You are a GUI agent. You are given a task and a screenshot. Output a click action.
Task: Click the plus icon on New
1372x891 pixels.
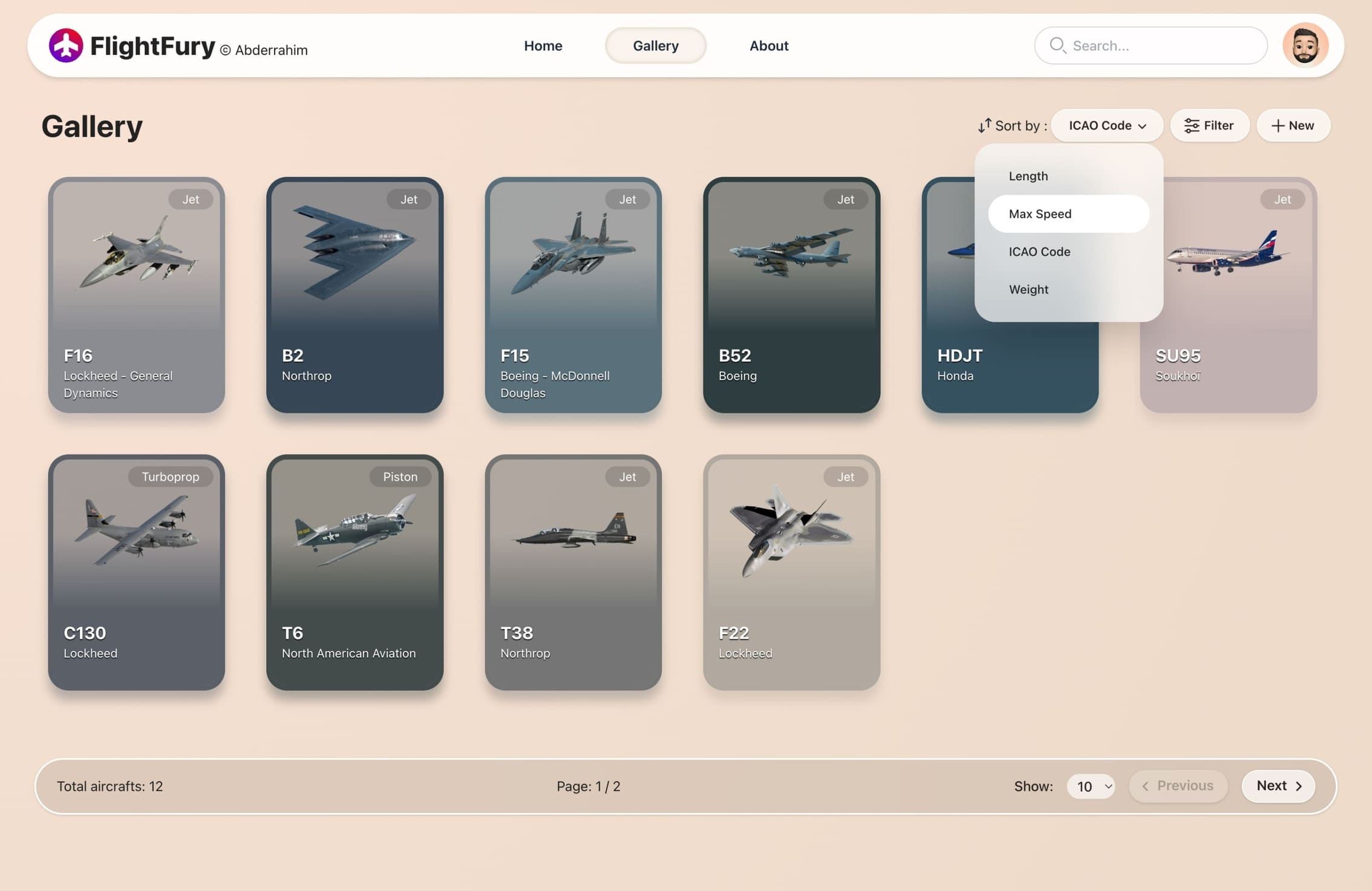click(1277, 125)
